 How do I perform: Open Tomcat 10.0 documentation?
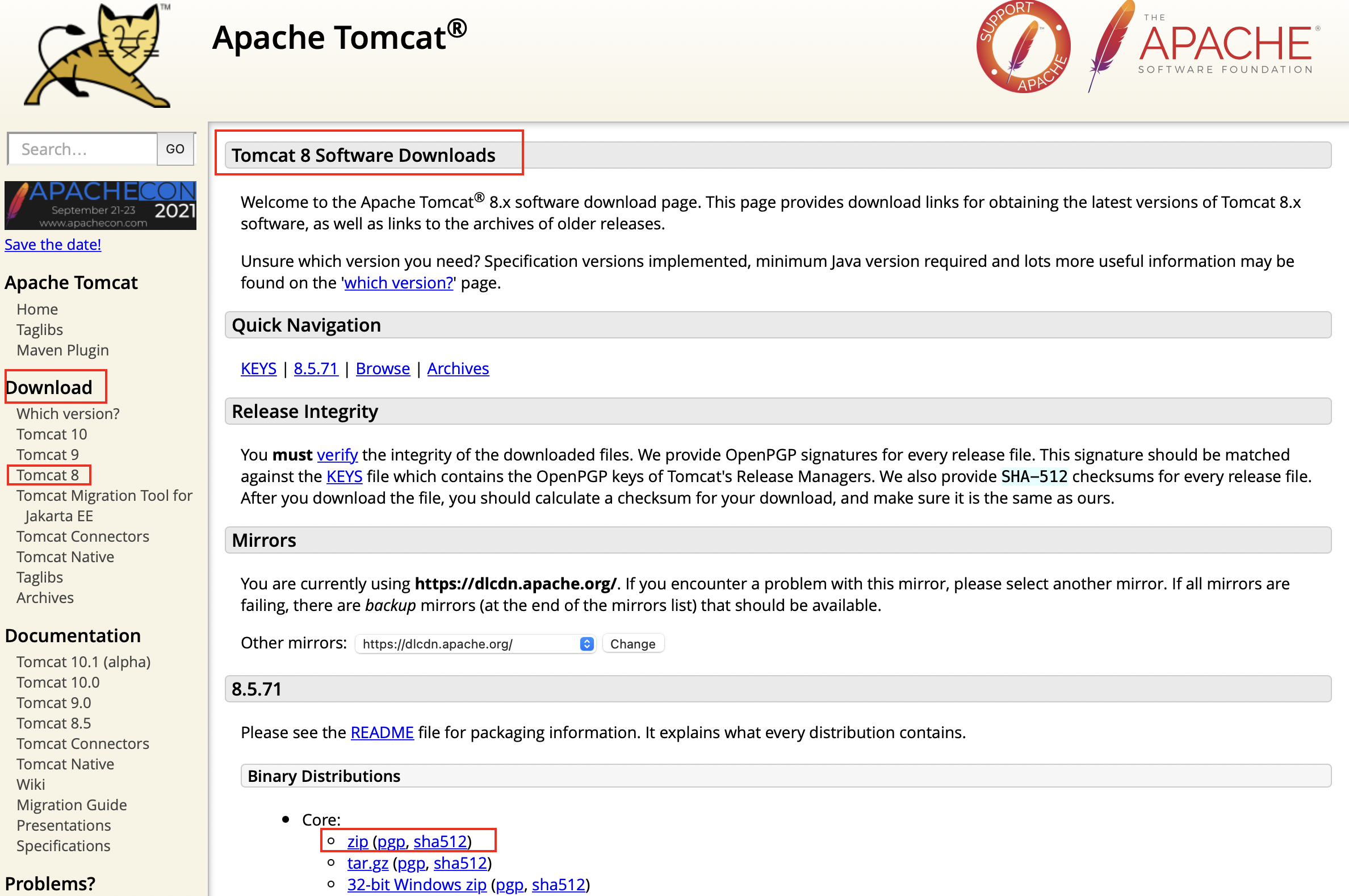(x=58, y=683)
